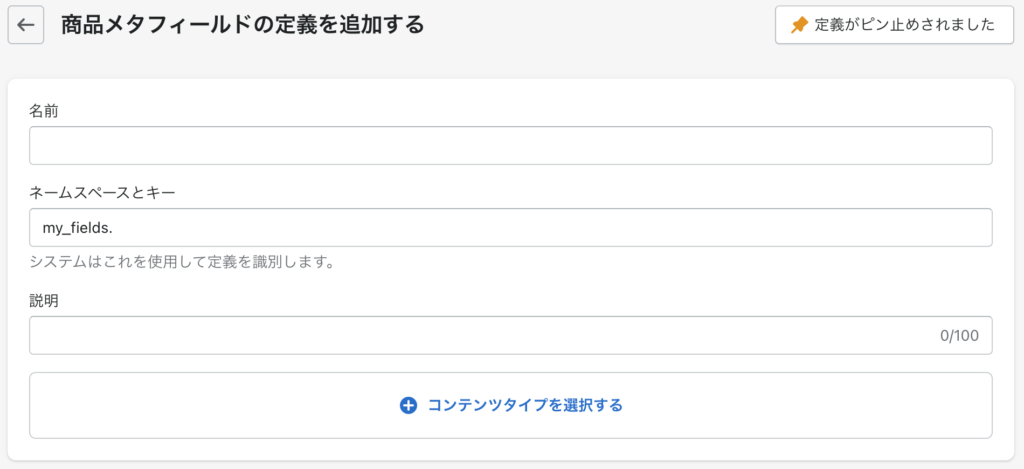Click the right end of the 名前 field

click(x=973, y=146)
